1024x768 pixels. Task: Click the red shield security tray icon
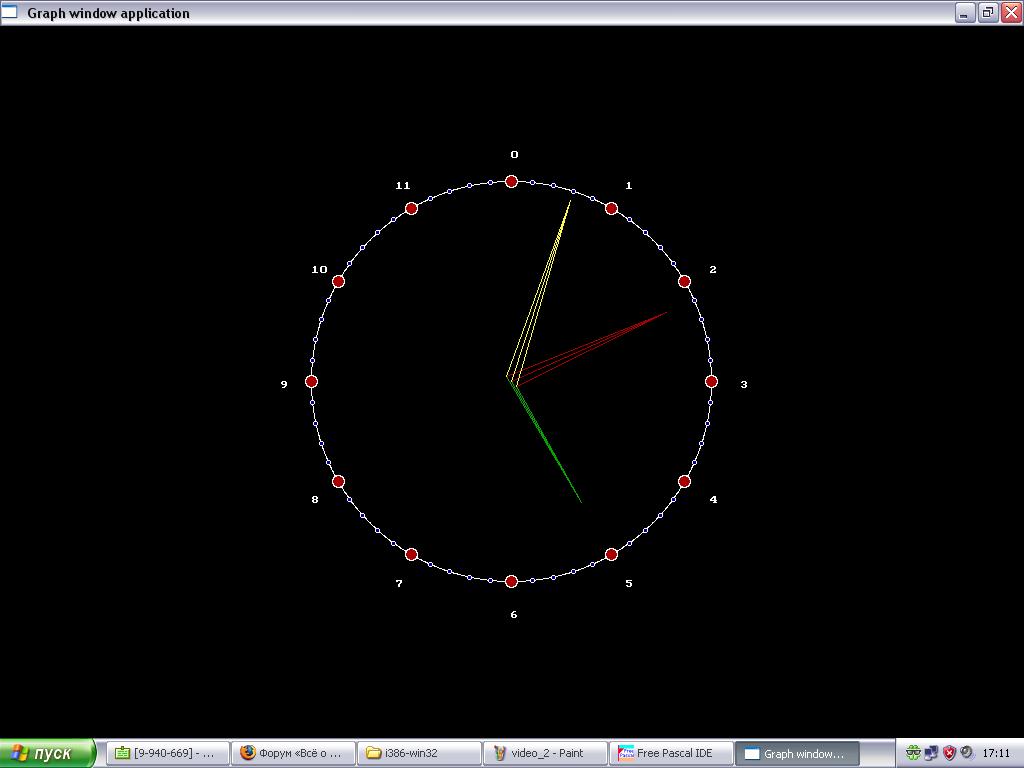click(949, 753)
